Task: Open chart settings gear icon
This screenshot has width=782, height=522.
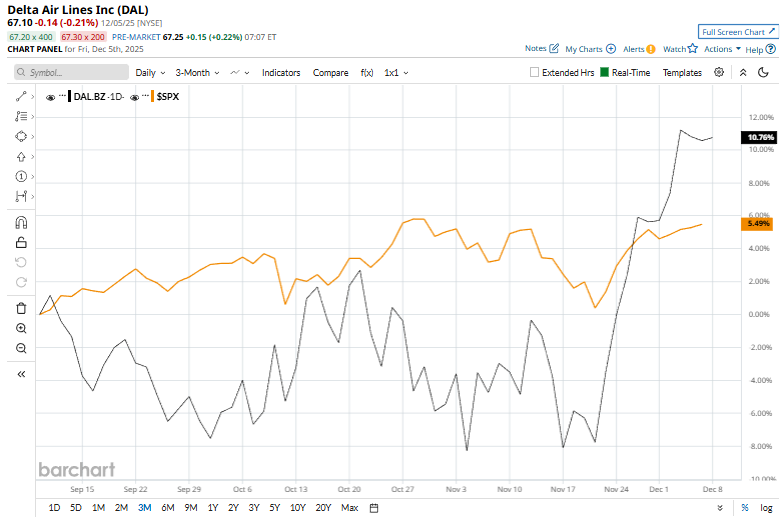Action: coord(719,72)
